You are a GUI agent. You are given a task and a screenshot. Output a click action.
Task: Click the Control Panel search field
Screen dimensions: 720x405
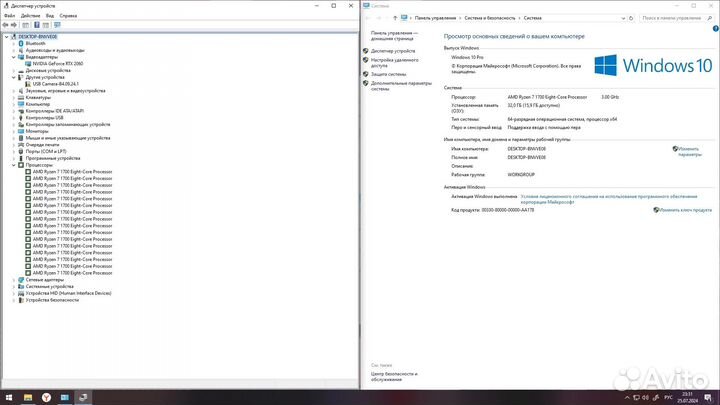coord(671,18)
